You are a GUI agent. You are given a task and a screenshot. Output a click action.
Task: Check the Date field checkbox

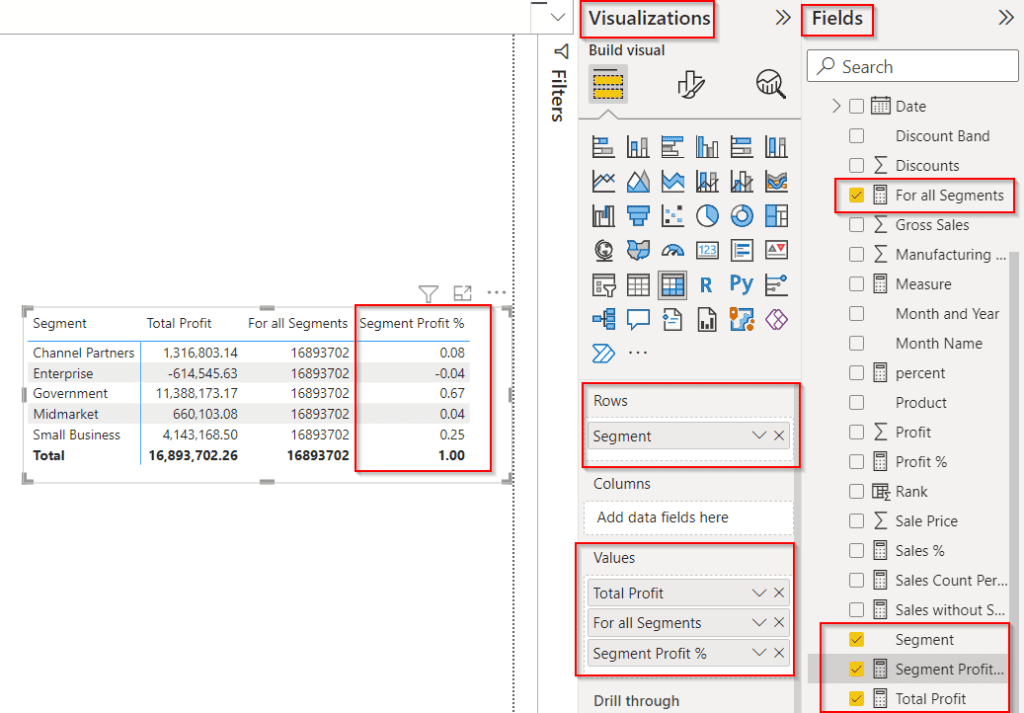pos(856,106)
